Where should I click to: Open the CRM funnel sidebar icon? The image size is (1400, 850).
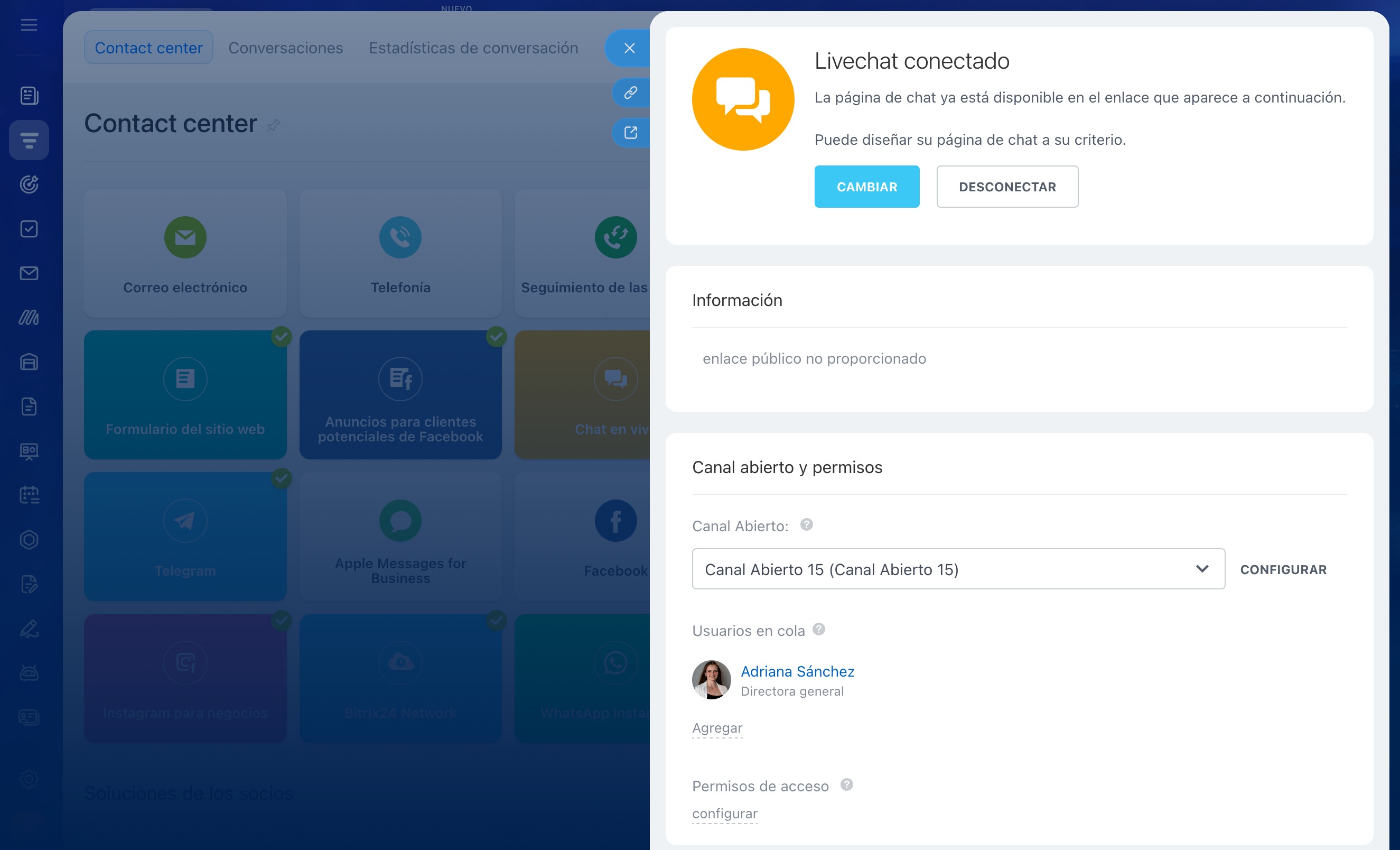29,140
